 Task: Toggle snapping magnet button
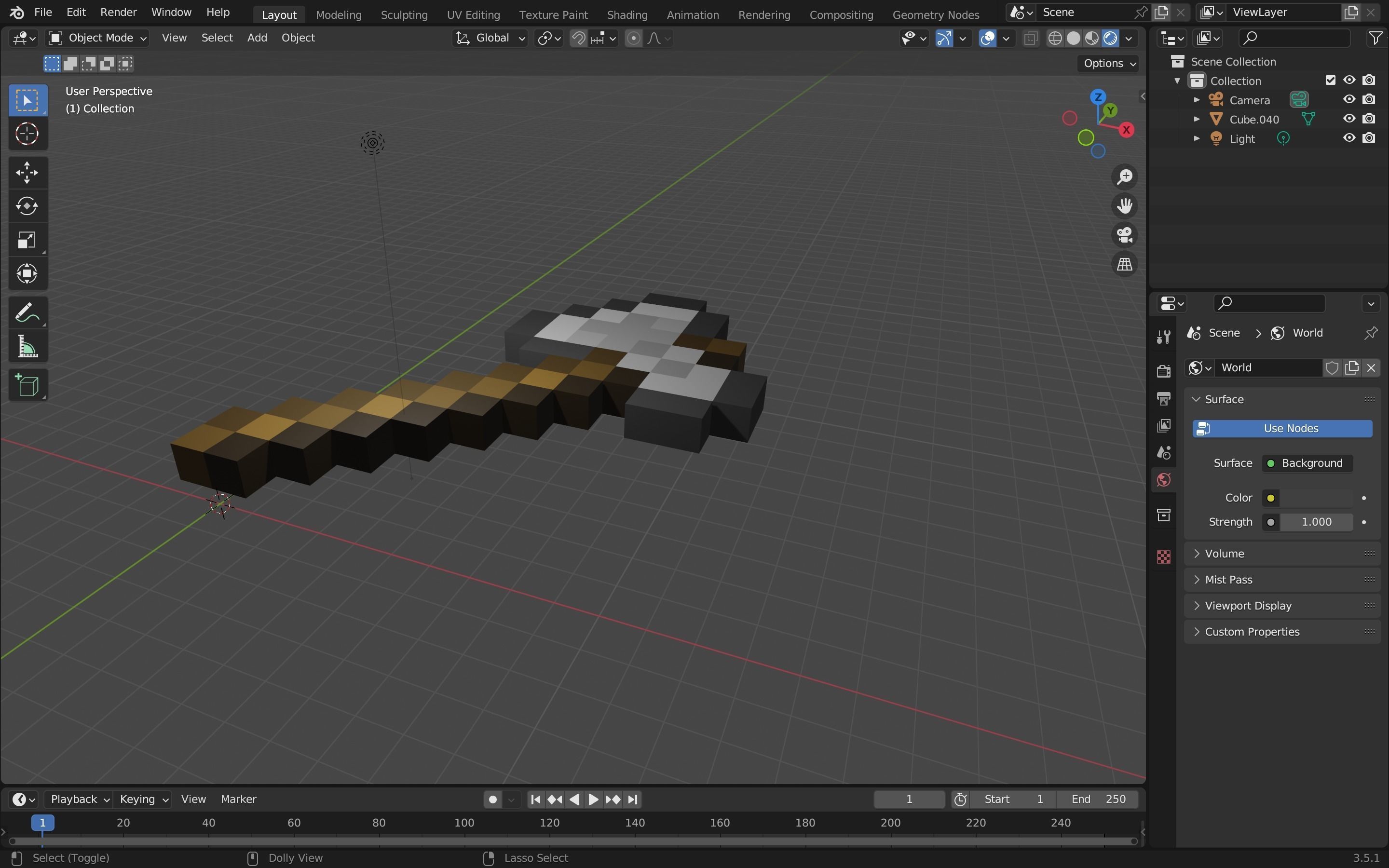coord(579,38)
